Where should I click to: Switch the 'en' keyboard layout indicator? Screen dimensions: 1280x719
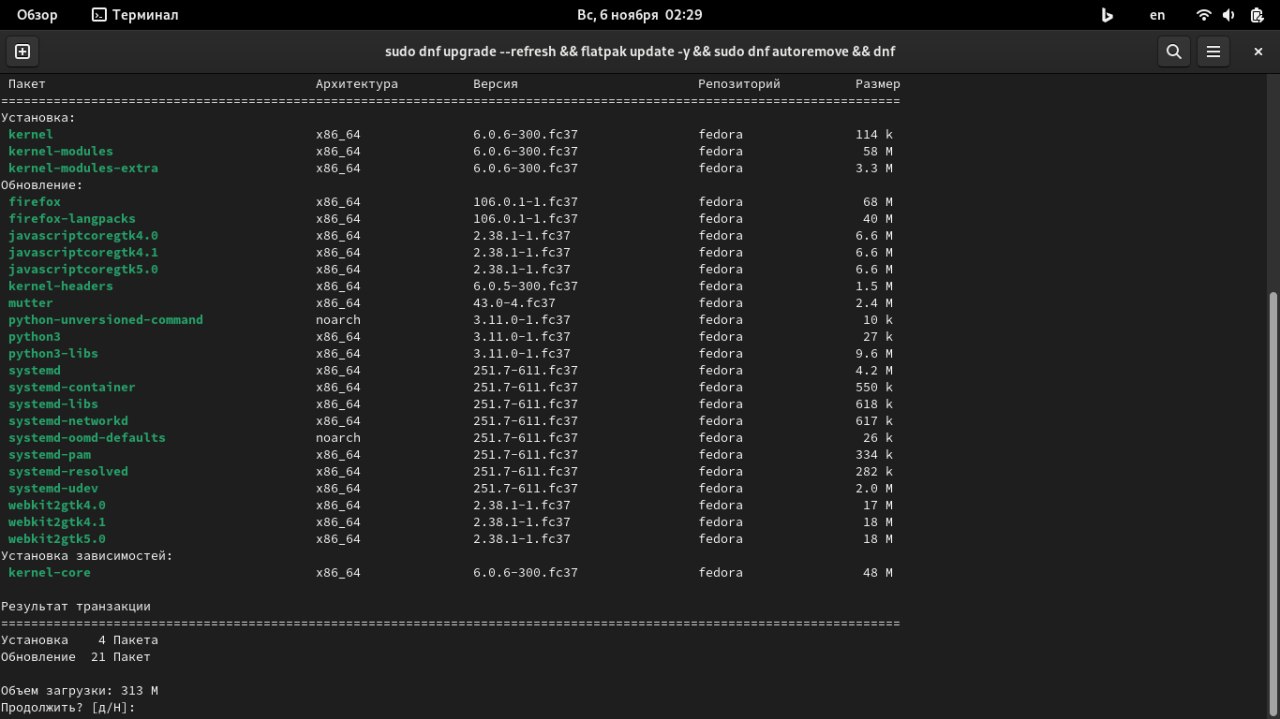click(x=1157, y=15)
